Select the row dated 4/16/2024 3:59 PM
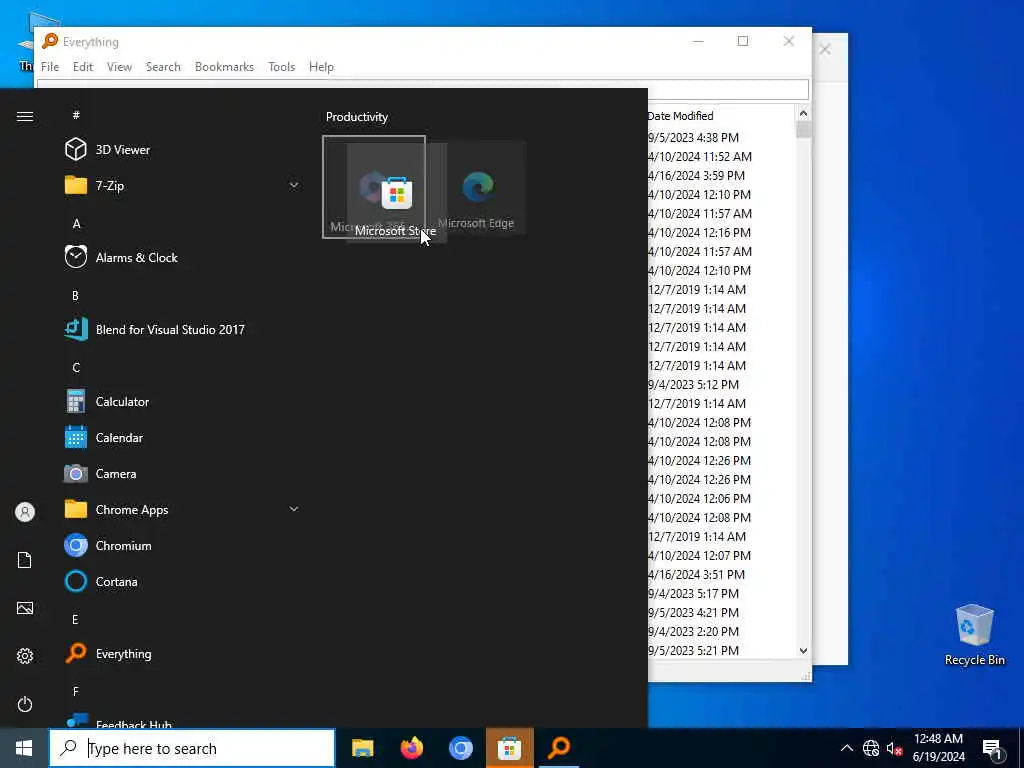The height and width of the screenshot is (768, 1024). (x=696, y=176)
